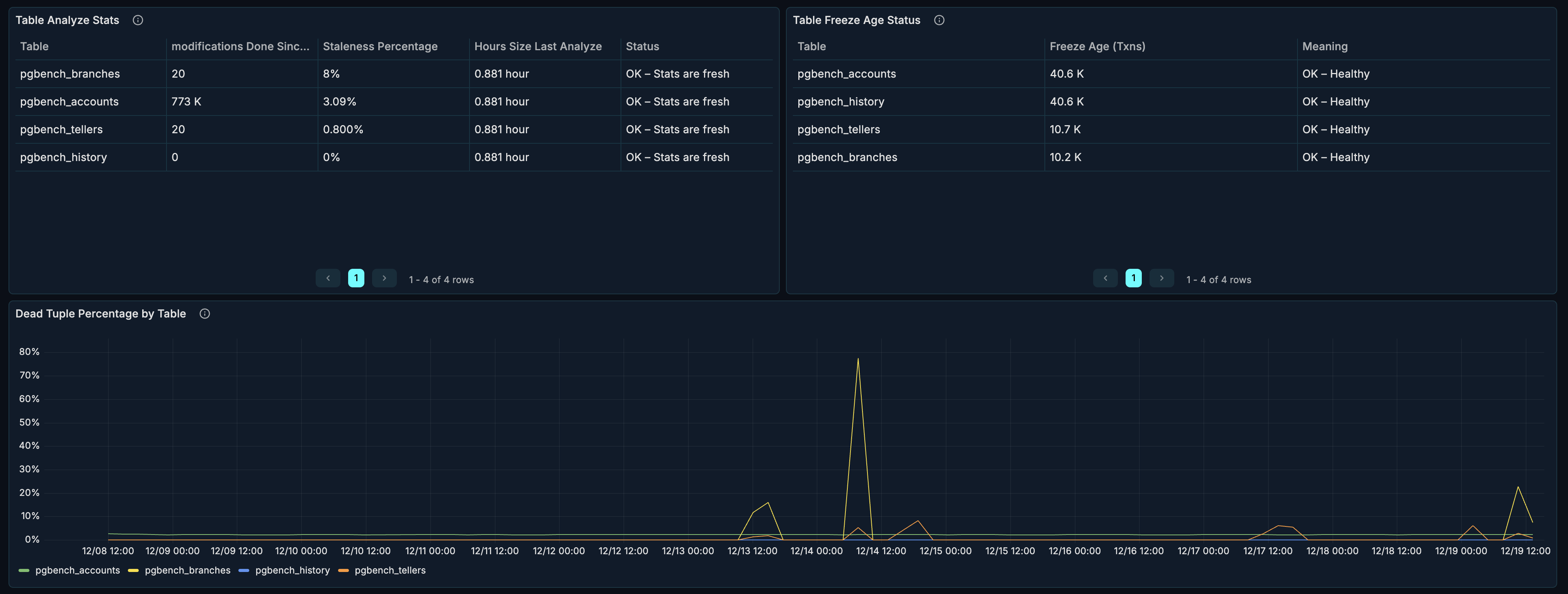Click pgbench_accounts row in Analyze Stats table
Screen dimensions: 1568x594
70,102
